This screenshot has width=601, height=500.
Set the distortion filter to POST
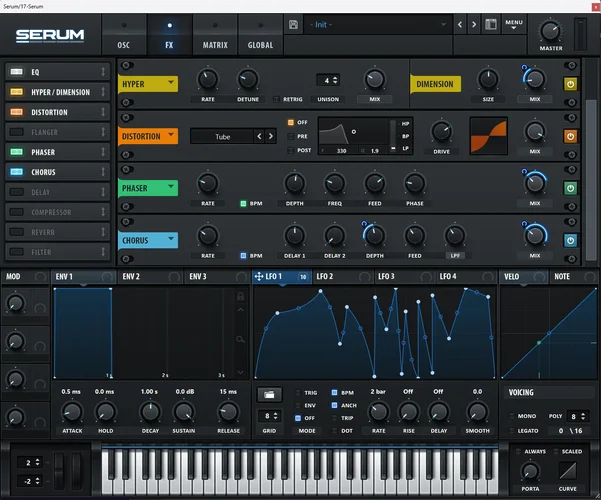click(x=291, y=150)
